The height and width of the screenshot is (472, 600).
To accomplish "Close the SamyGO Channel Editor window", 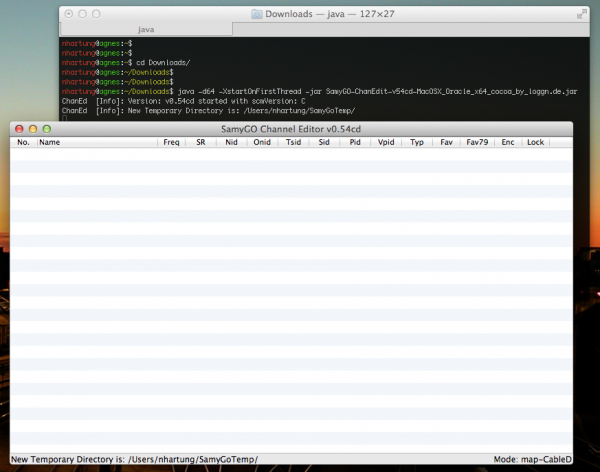I will 19,129.
